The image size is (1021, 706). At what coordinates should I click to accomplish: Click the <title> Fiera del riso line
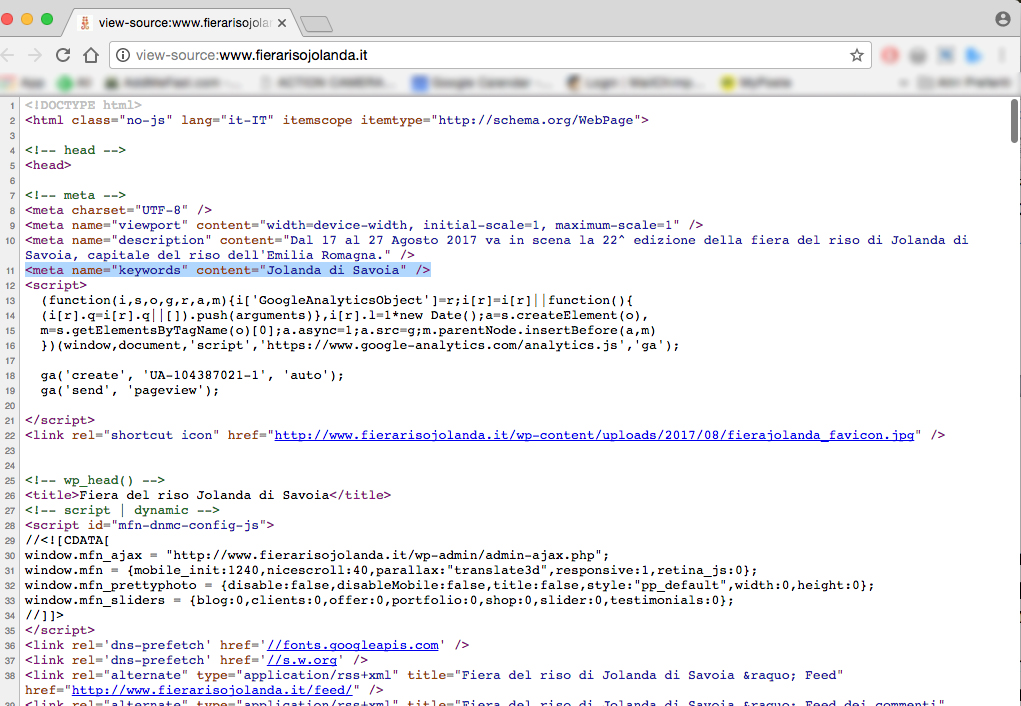click(x=208, y=495)
